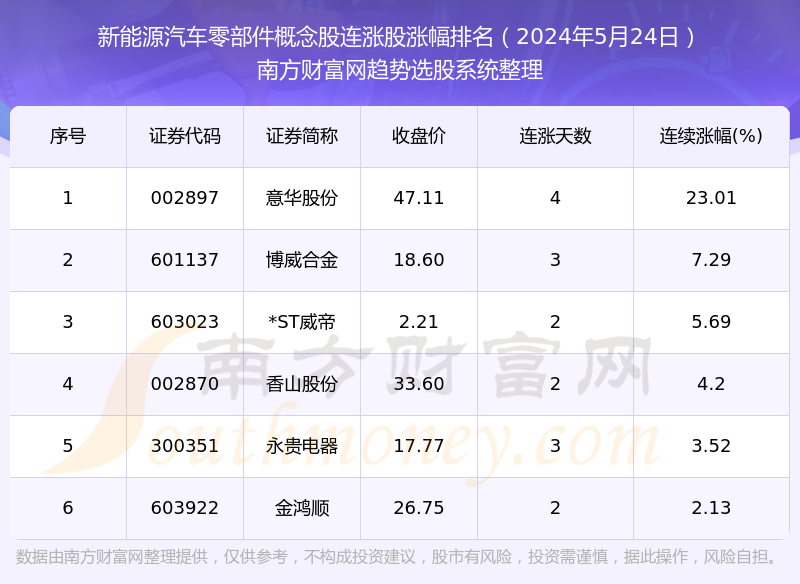Select stock name *ST威帝
This screenshot has width=800, height=584.
302,322
